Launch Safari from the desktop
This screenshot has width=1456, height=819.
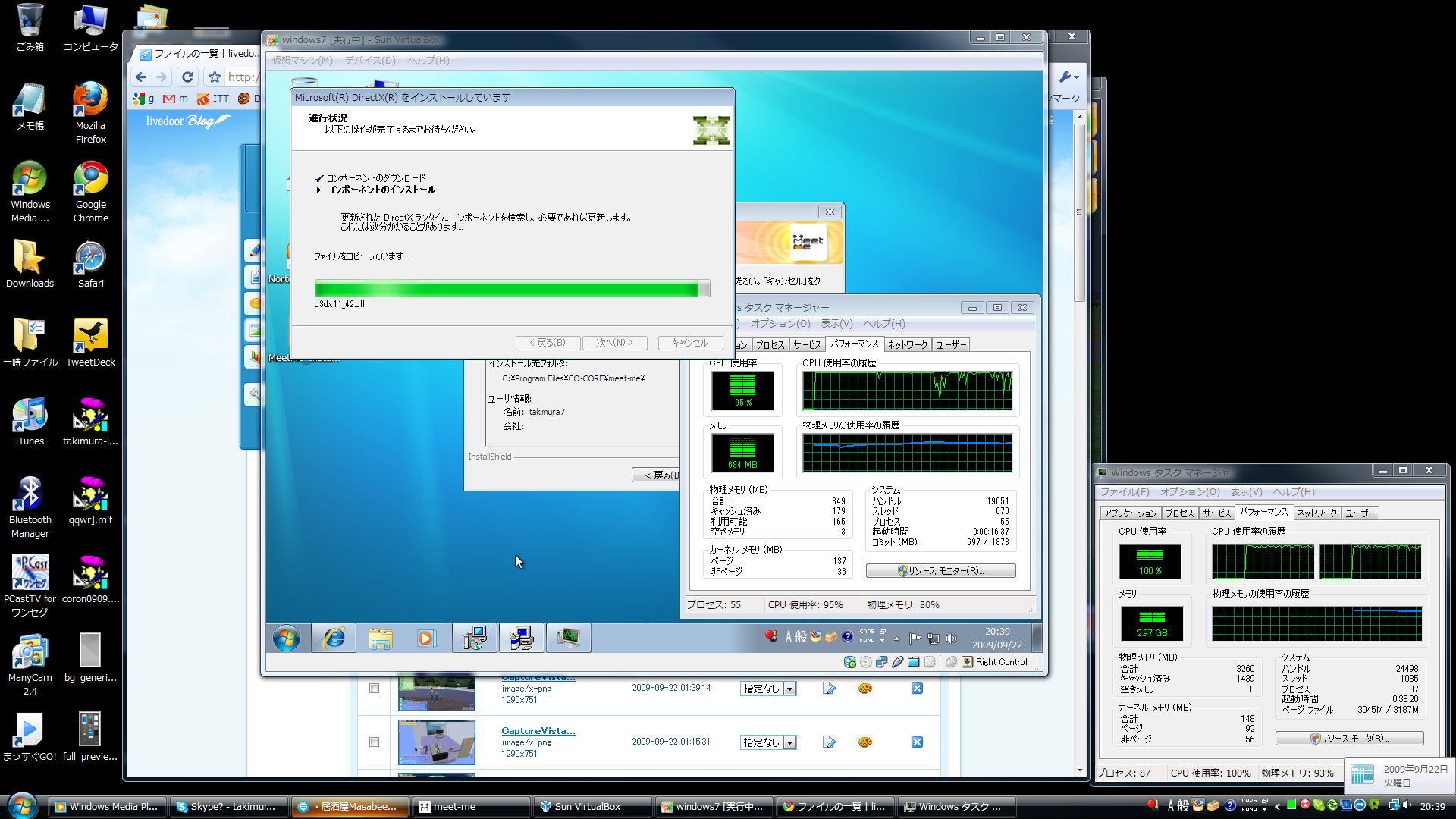(x=90, y=264)
